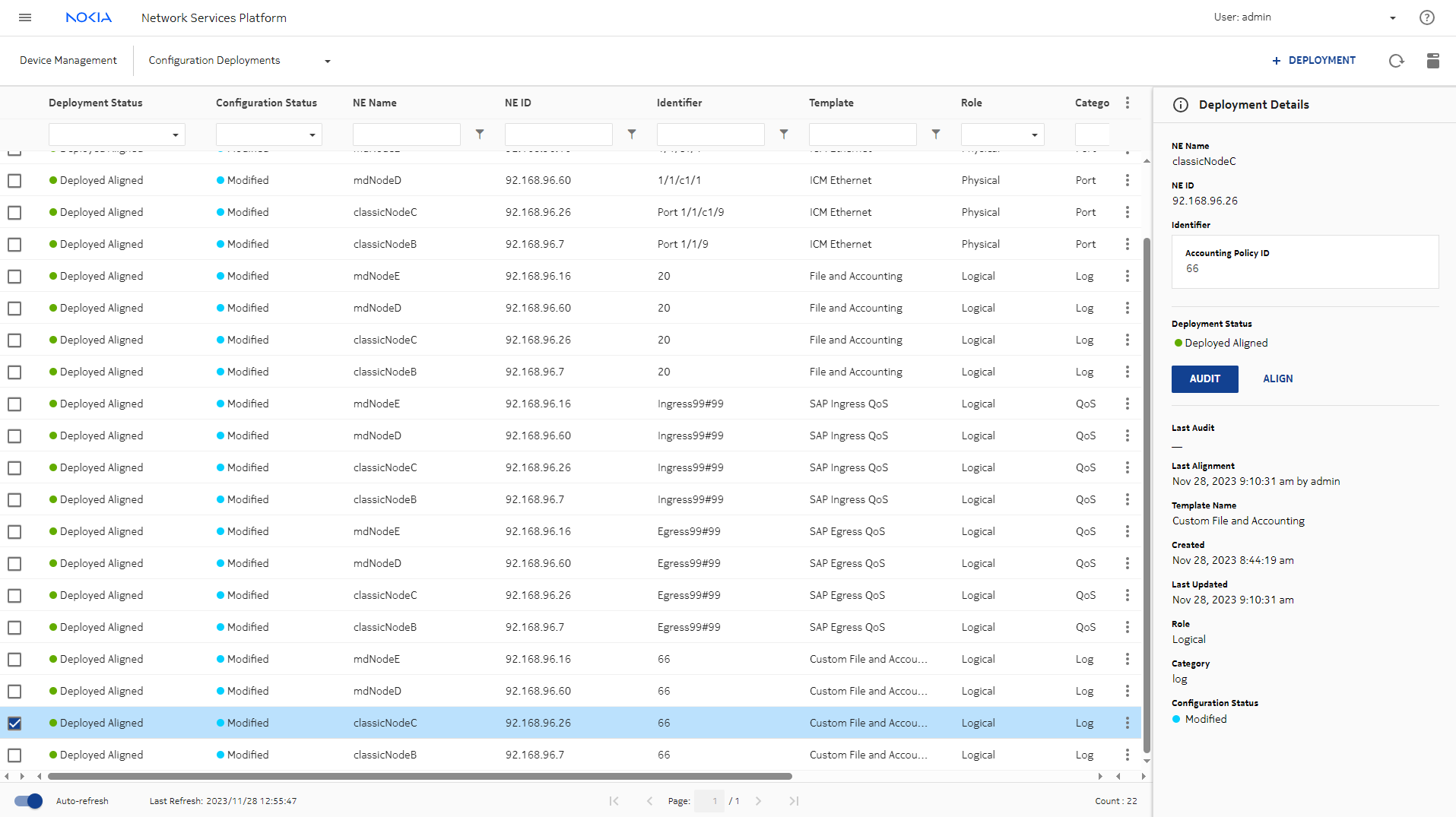Toggle the Auto-refresh switch

29,801
